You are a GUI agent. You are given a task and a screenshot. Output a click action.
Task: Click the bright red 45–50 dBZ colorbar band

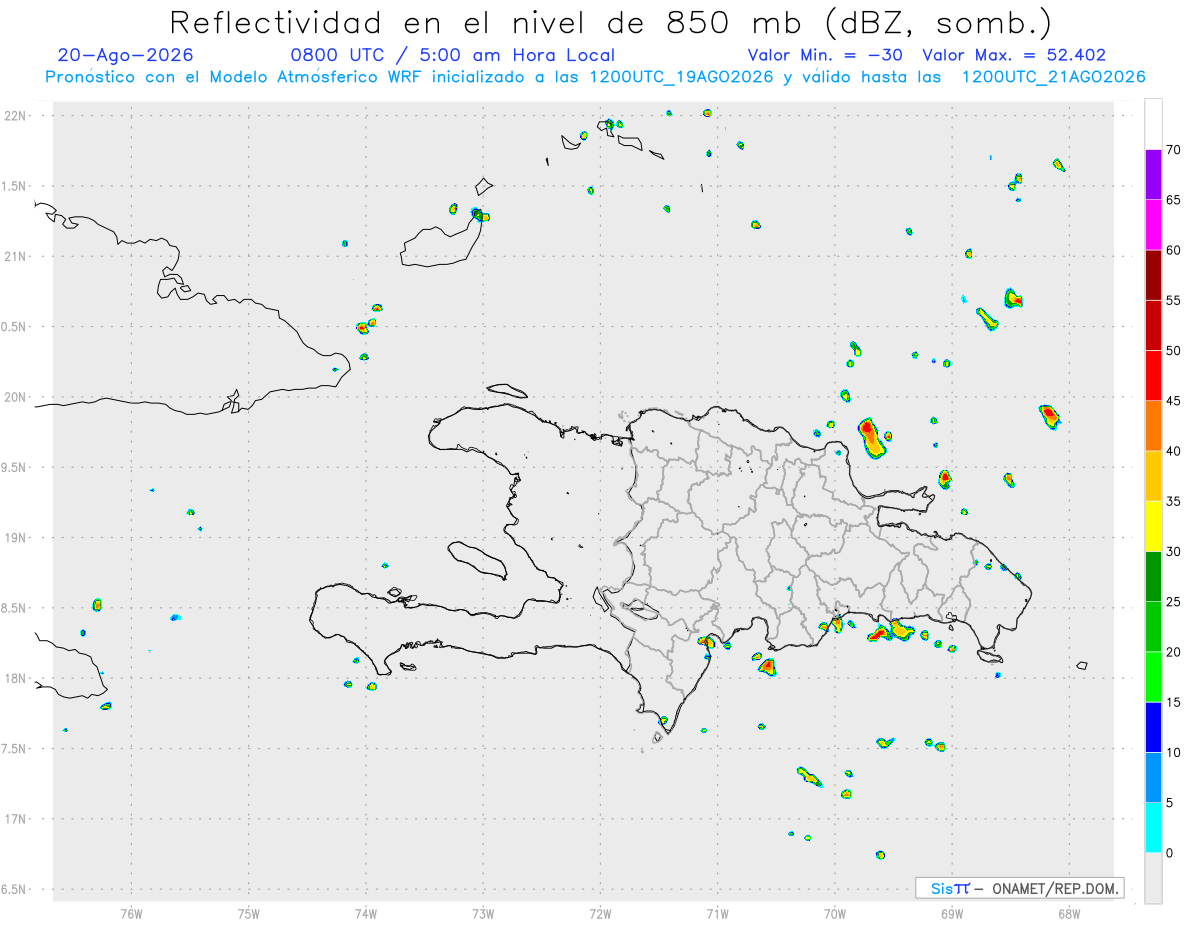pos(1153,376)
